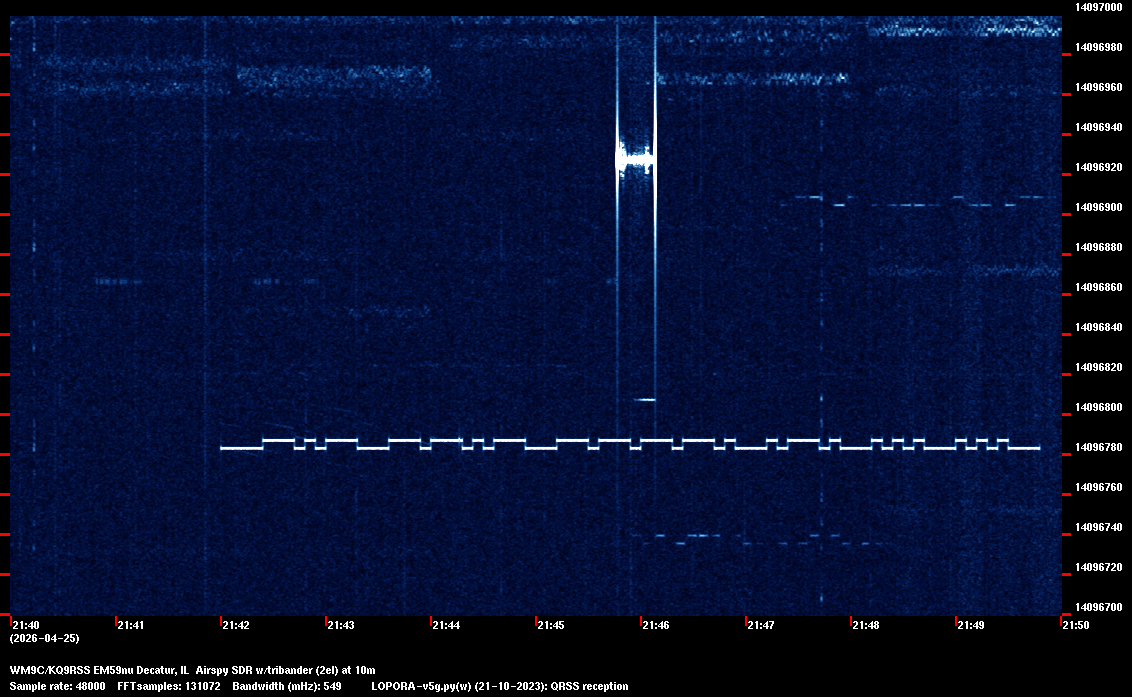Screen dimensions: 1132x697
Task: Click the bright white burst near 14096920
Action: [x=635, y=158]
